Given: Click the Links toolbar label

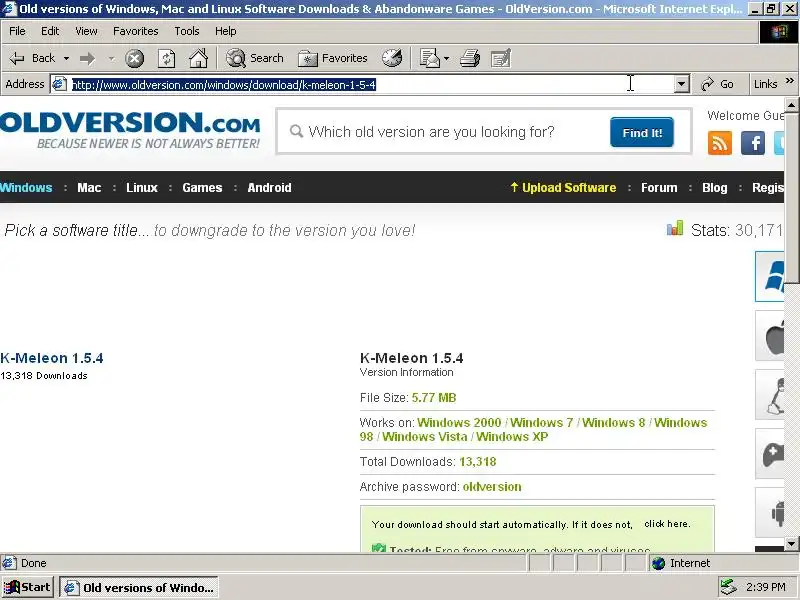Looking at the screenshot, I should [x=765, y=84].
